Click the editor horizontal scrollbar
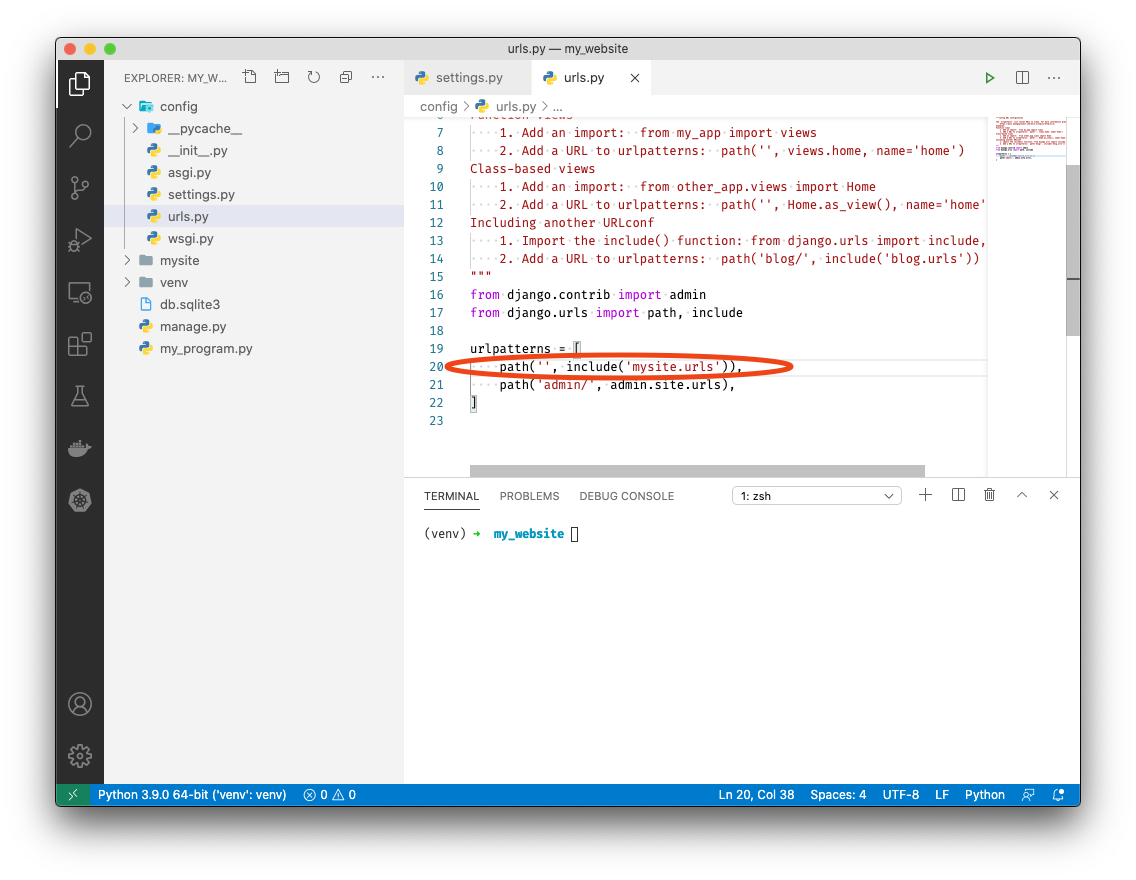 [697, 471]
